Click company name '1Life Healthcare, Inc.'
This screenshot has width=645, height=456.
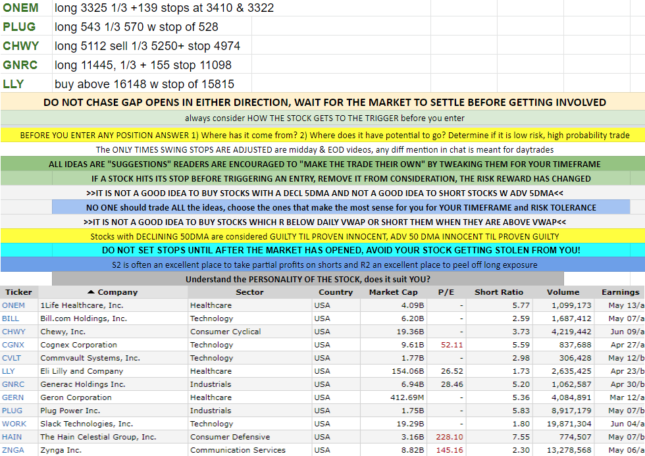point(81,305)
